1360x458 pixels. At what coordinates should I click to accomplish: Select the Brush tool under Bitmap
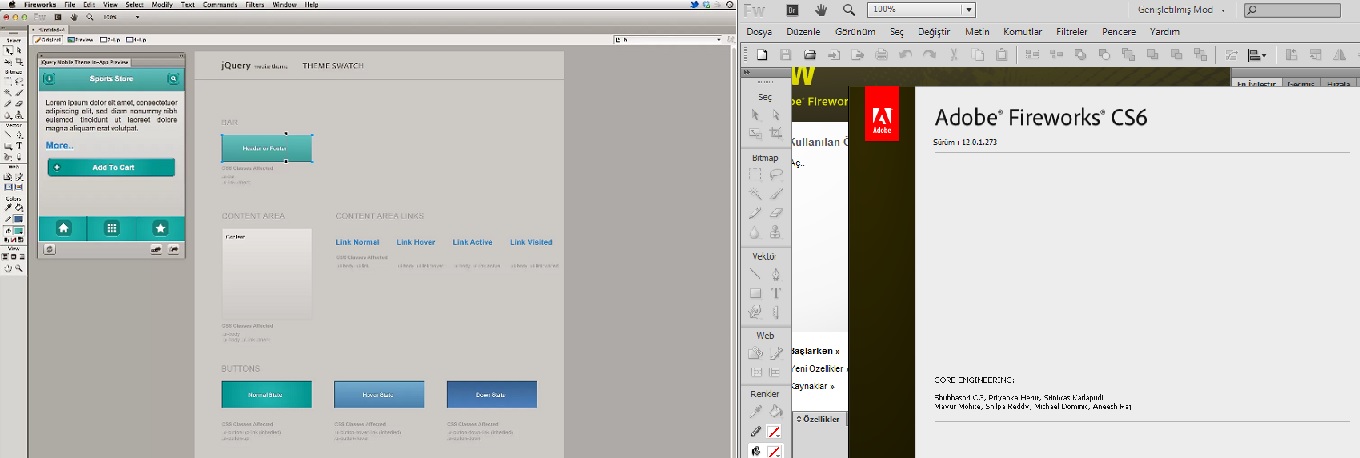776,194
